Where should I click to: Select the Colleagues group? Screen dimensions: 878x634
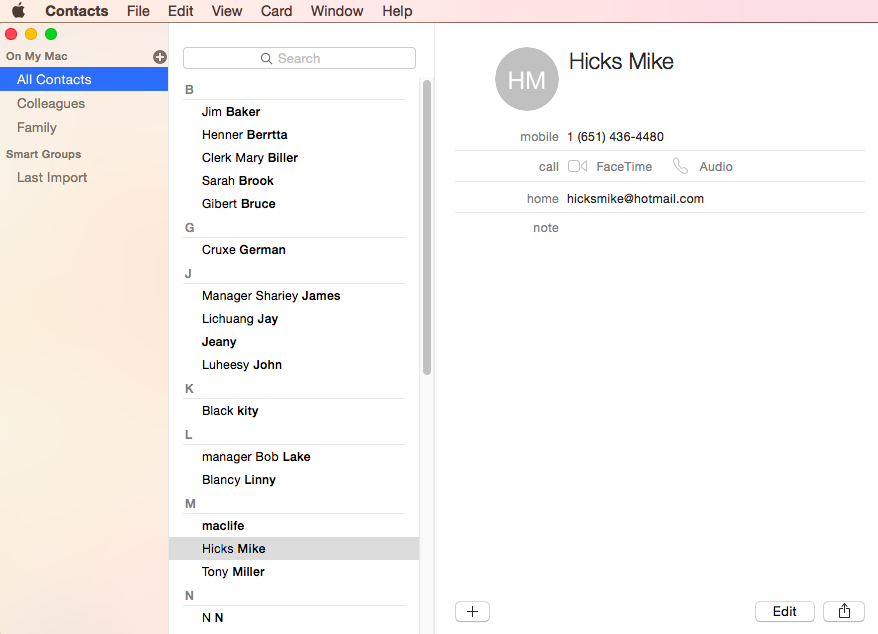(x=51, y=103)
